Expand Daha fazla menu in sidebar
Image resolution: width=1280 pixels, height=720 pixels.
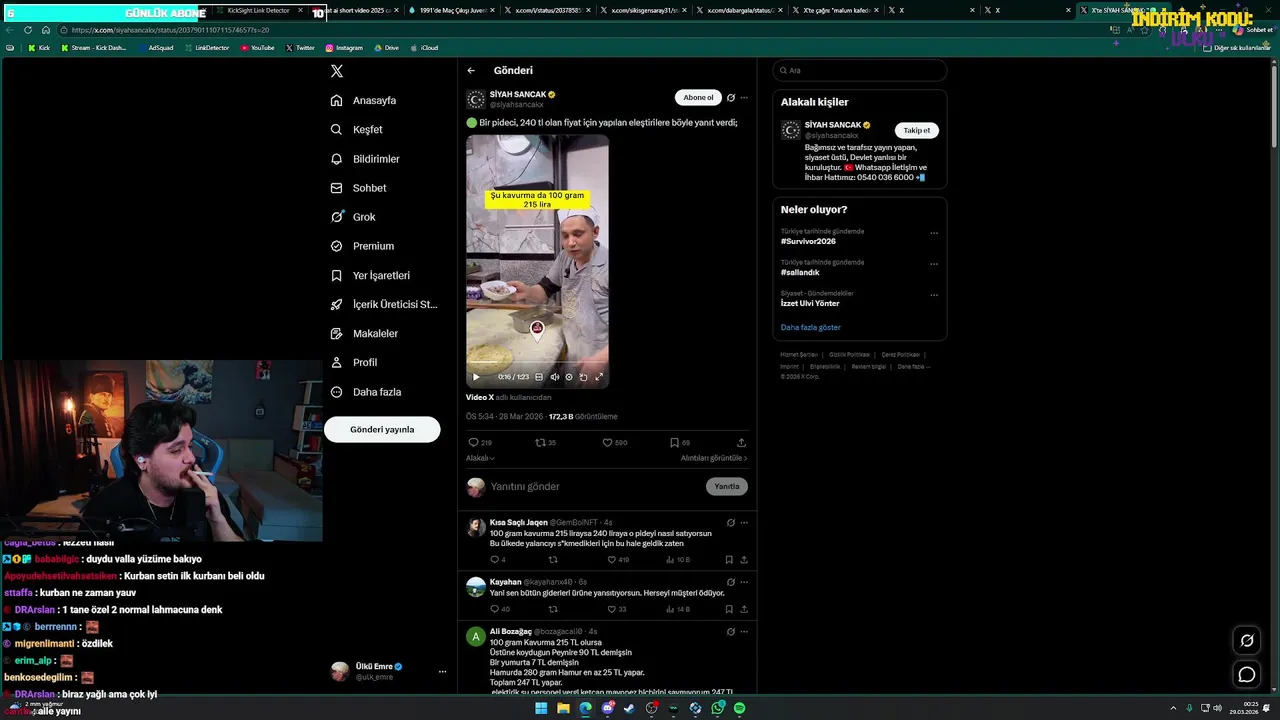366,392
